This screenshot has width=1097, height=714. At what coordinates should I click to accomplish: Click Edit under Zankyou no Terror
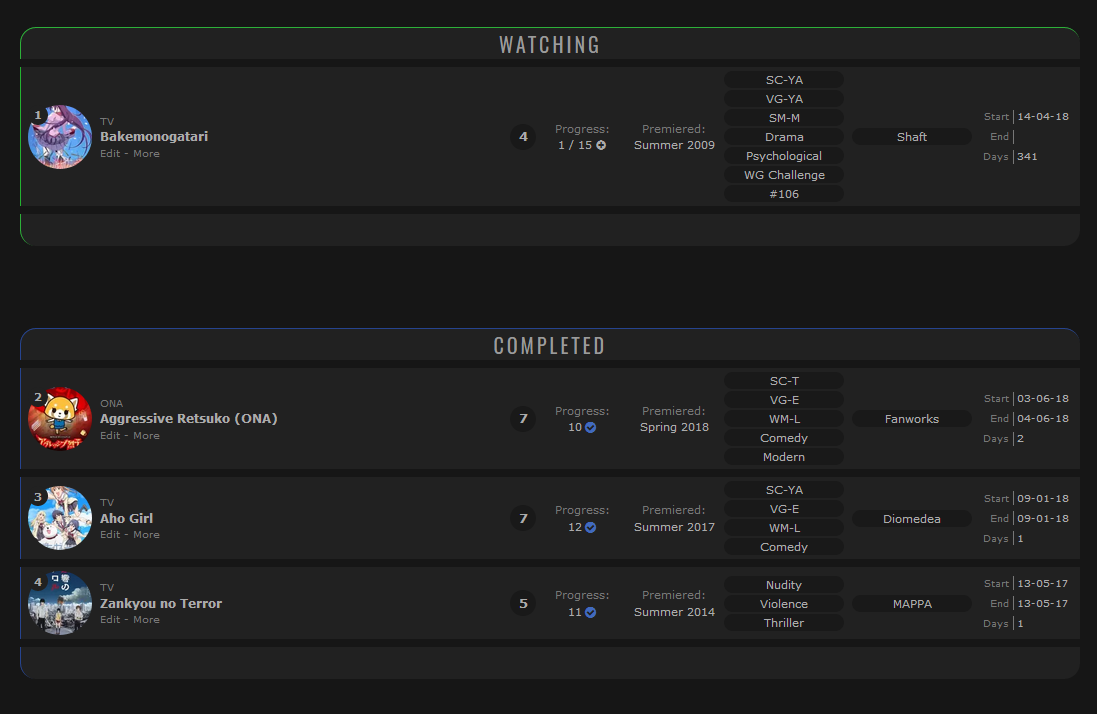pos(110,620)
